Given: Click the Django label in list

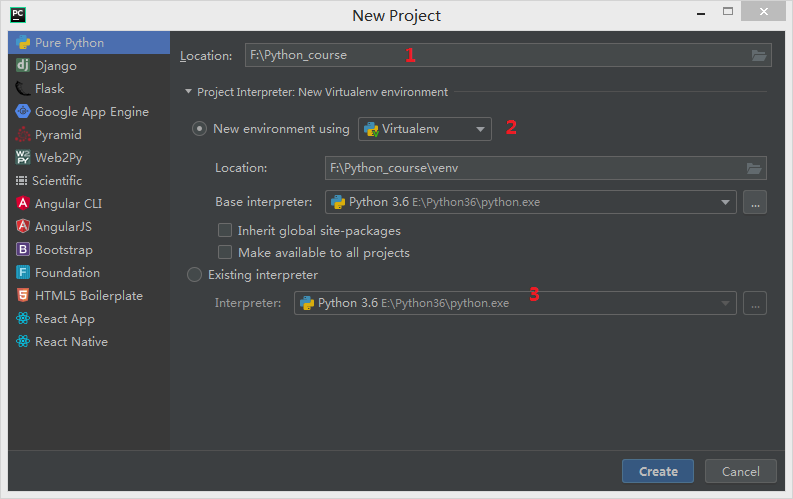Looking at the screenshot, I should pos(56,66).
